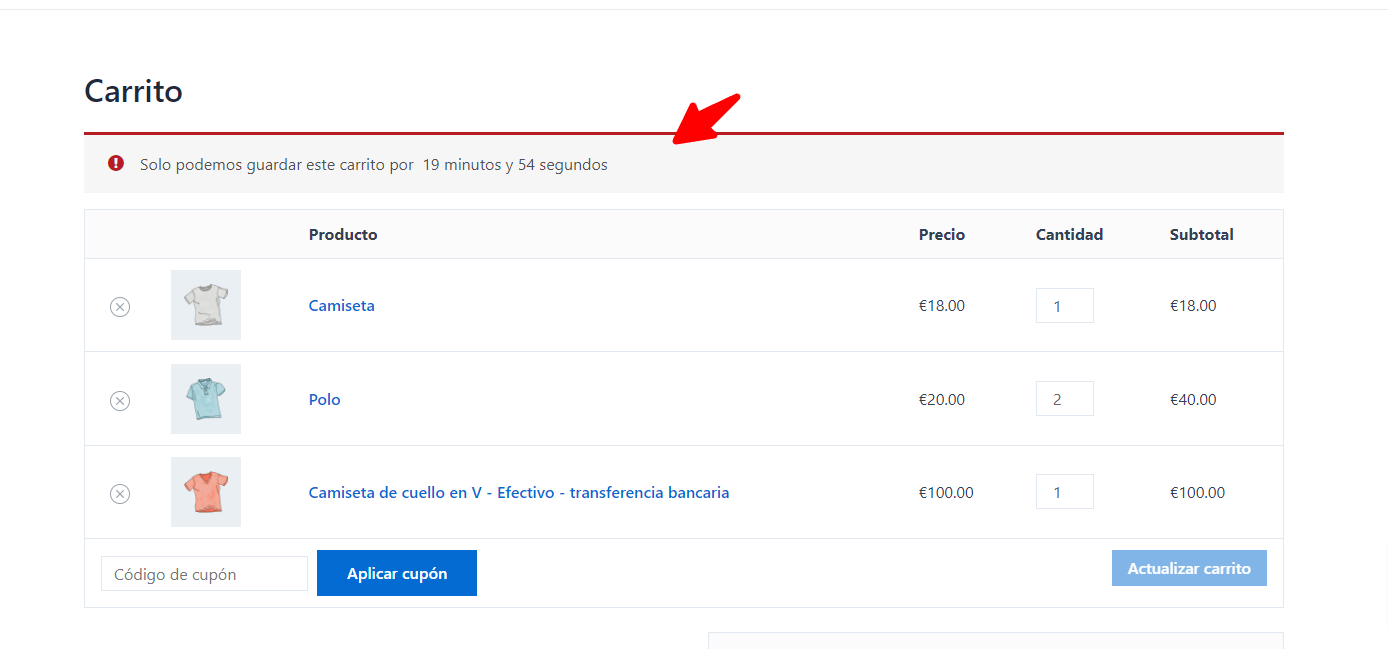Open Camiseta de cuello en V link
The image size is (1388, 649).
point(519,493)
